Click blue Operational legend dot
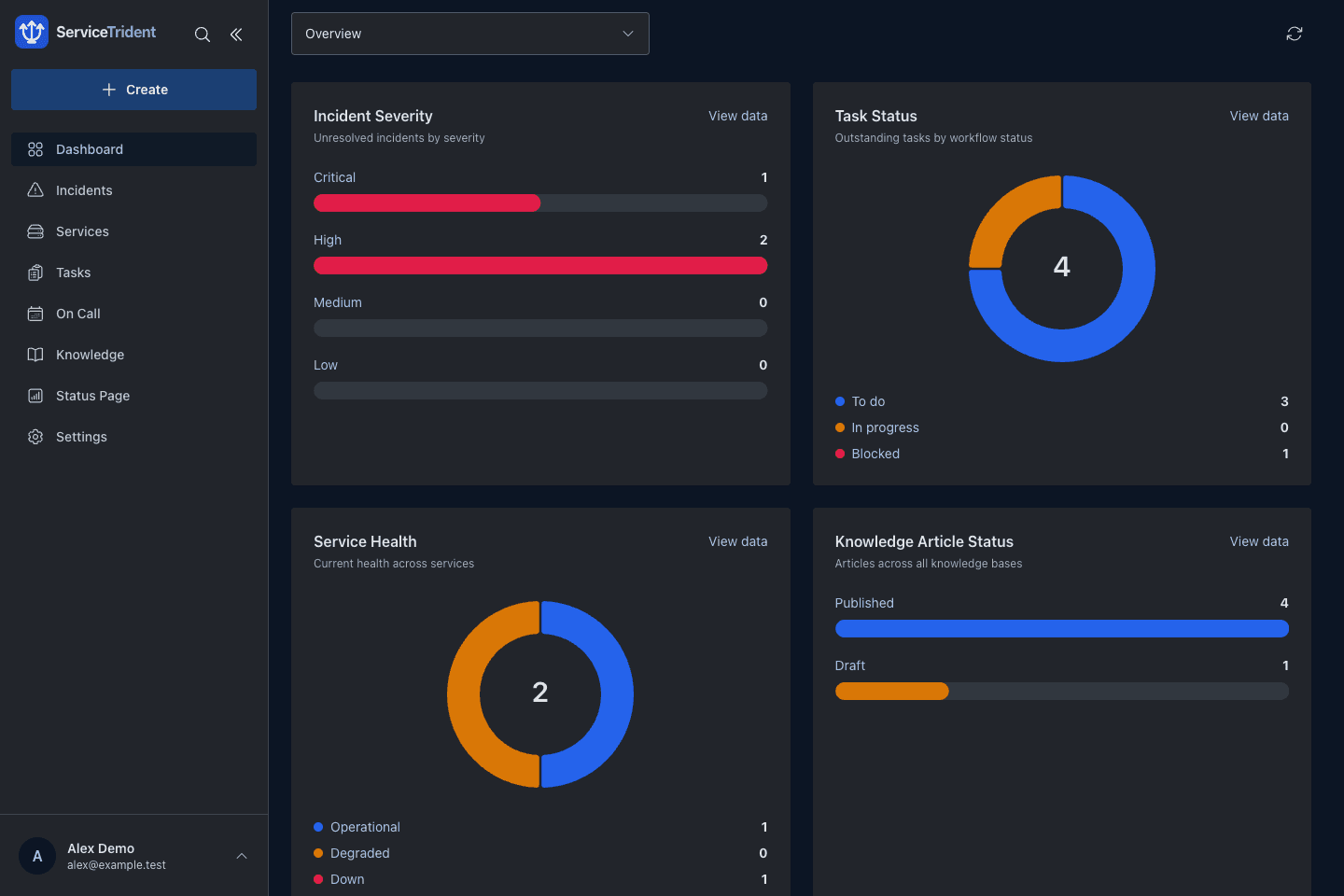This screenshot has width=1344, height=896. pyautogui.click(x=318, y=827)
